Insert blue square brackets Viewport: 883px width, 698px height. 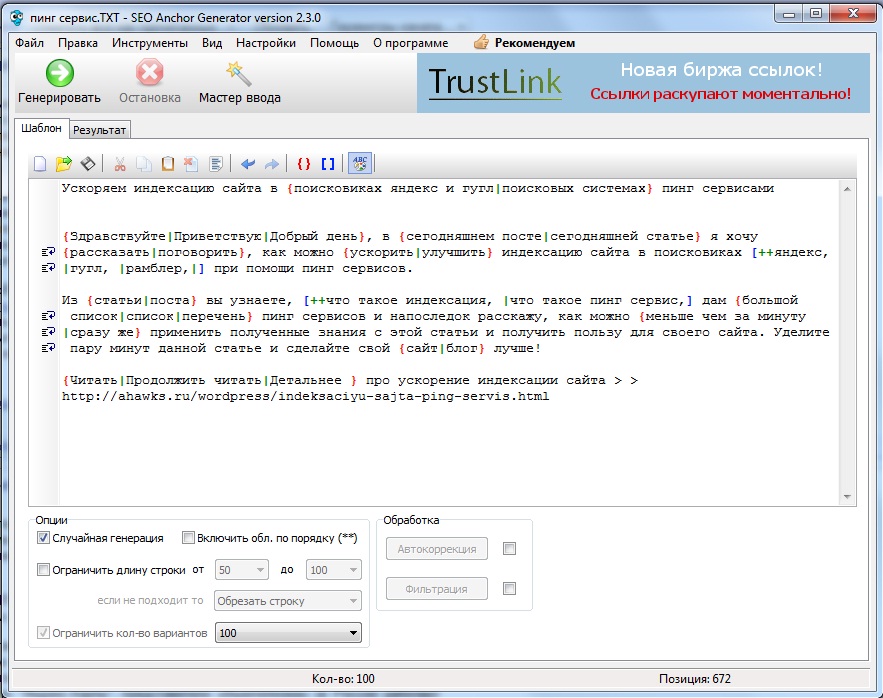tap(328, 164)
